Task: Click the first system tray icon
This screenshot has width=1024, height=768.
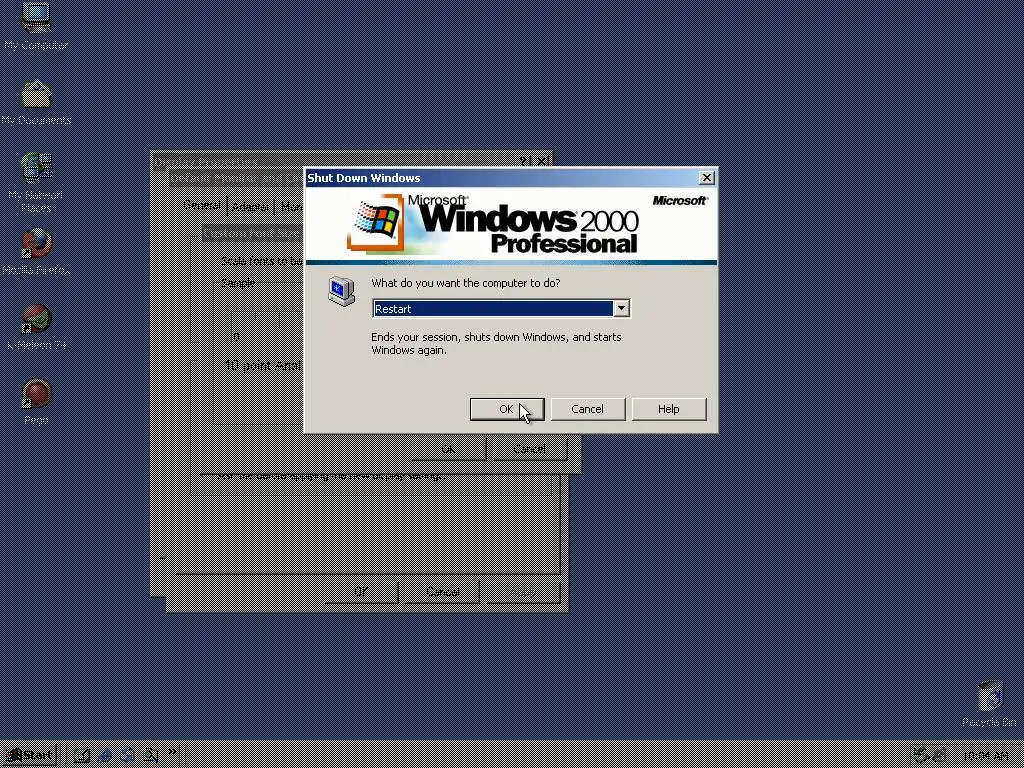Action: tap(921, 756)
